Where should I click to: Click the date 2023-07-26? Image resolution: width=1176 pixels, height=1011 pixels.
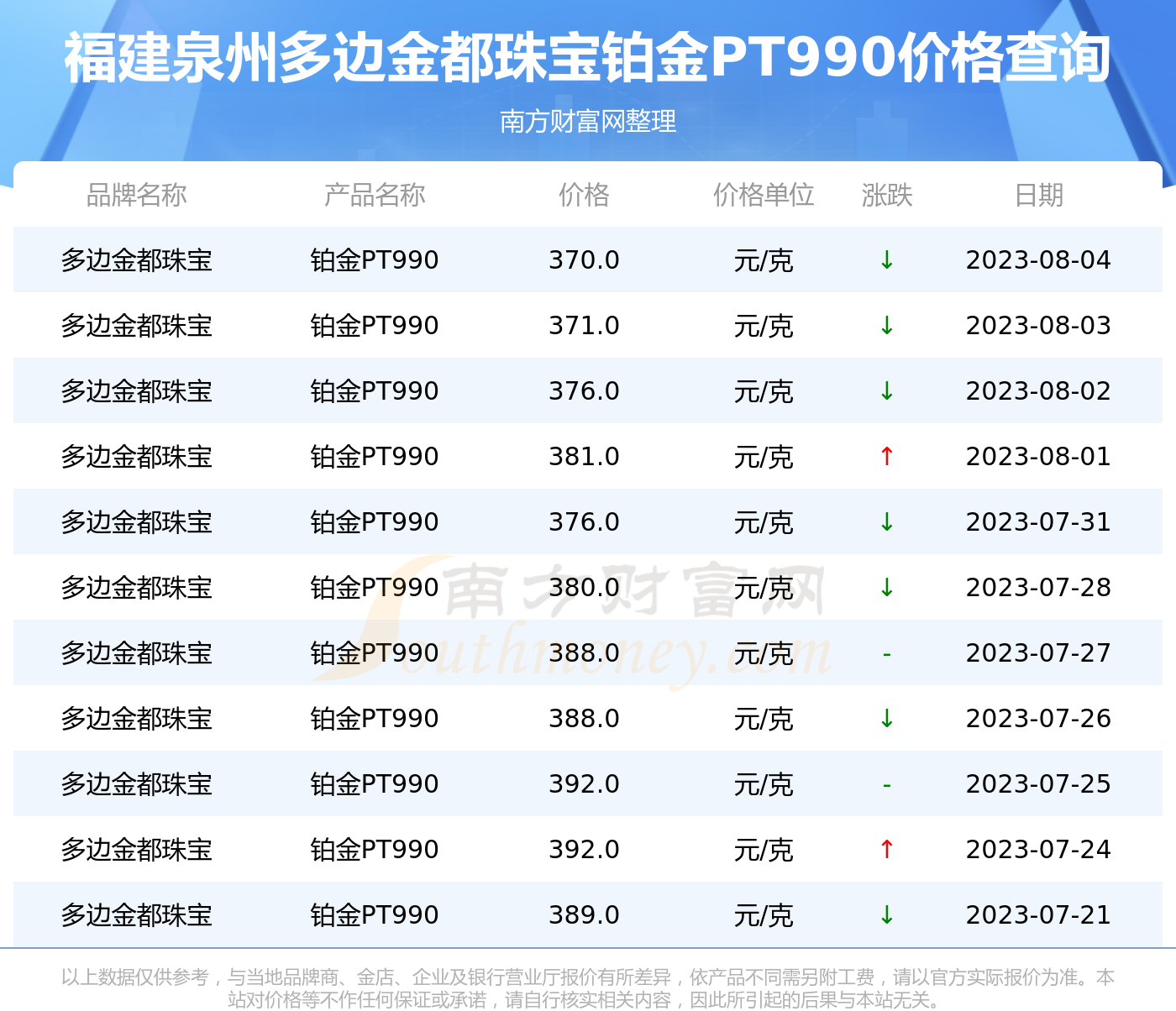pos(1038,719)
